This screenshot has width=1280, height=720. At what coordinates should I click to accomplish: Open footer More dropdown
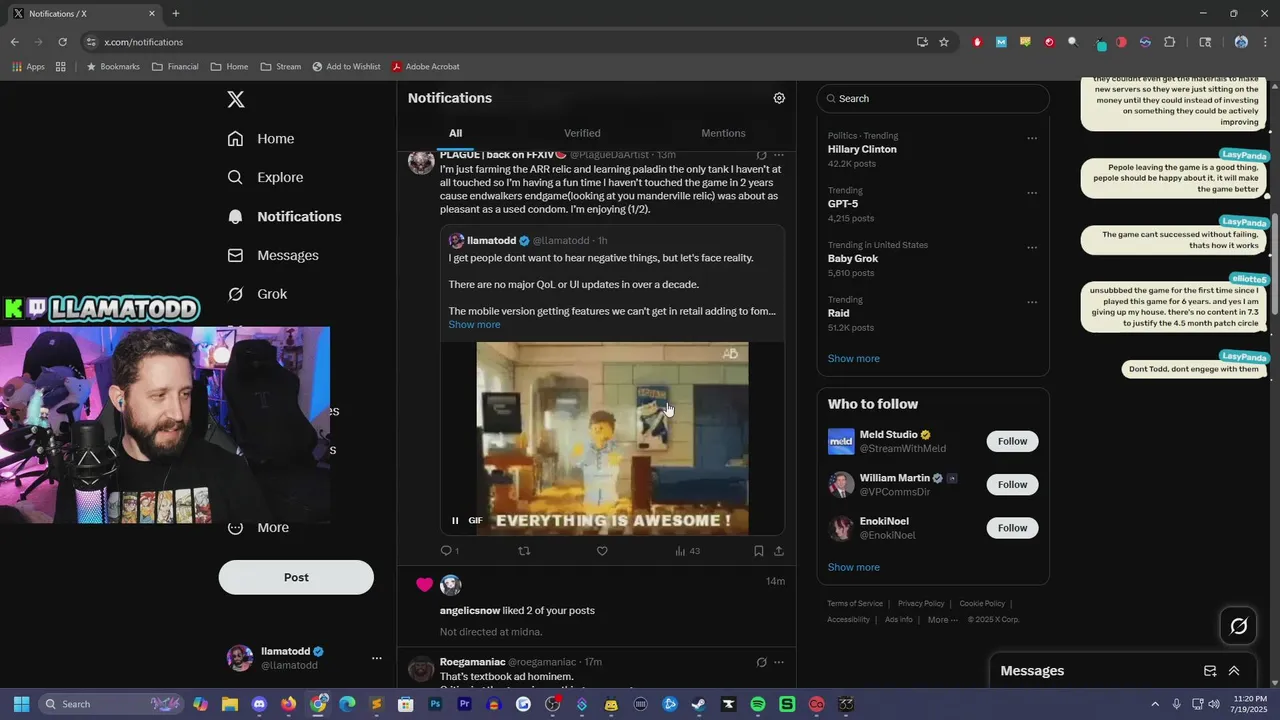pos(943,619)
